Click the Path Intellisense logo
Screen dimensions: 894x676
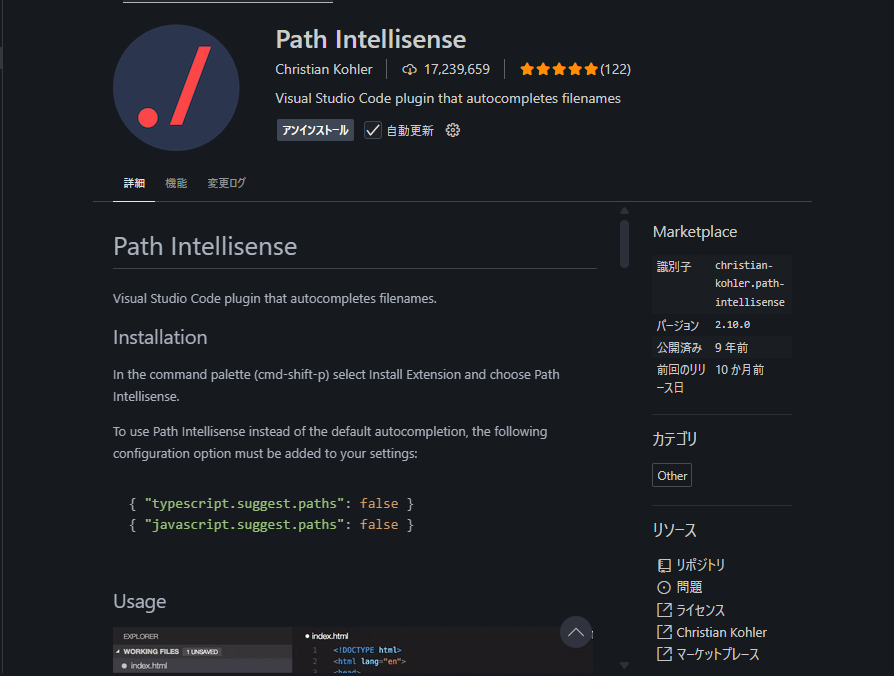176,87
